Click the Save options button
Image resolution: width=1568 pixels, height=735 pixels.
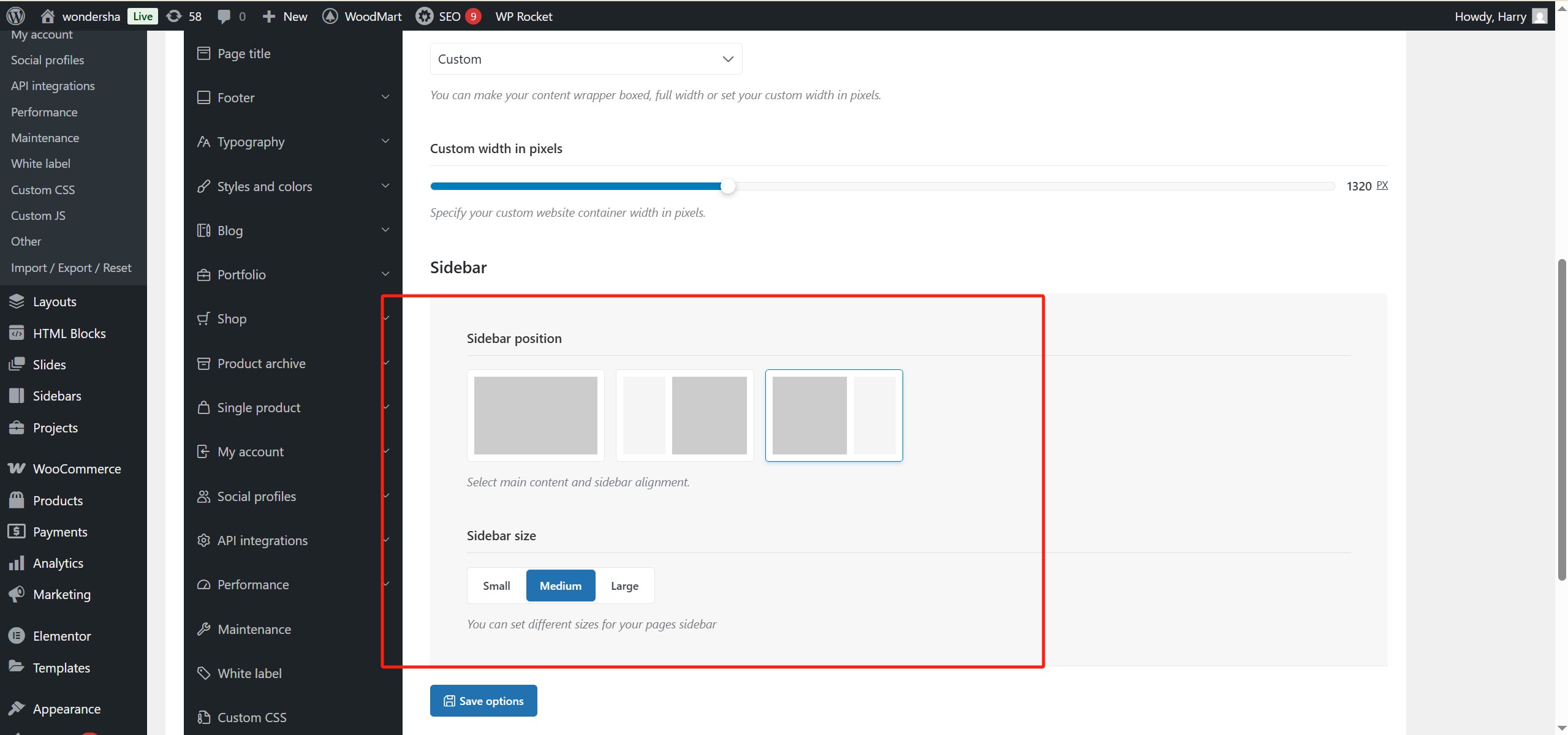483,701
